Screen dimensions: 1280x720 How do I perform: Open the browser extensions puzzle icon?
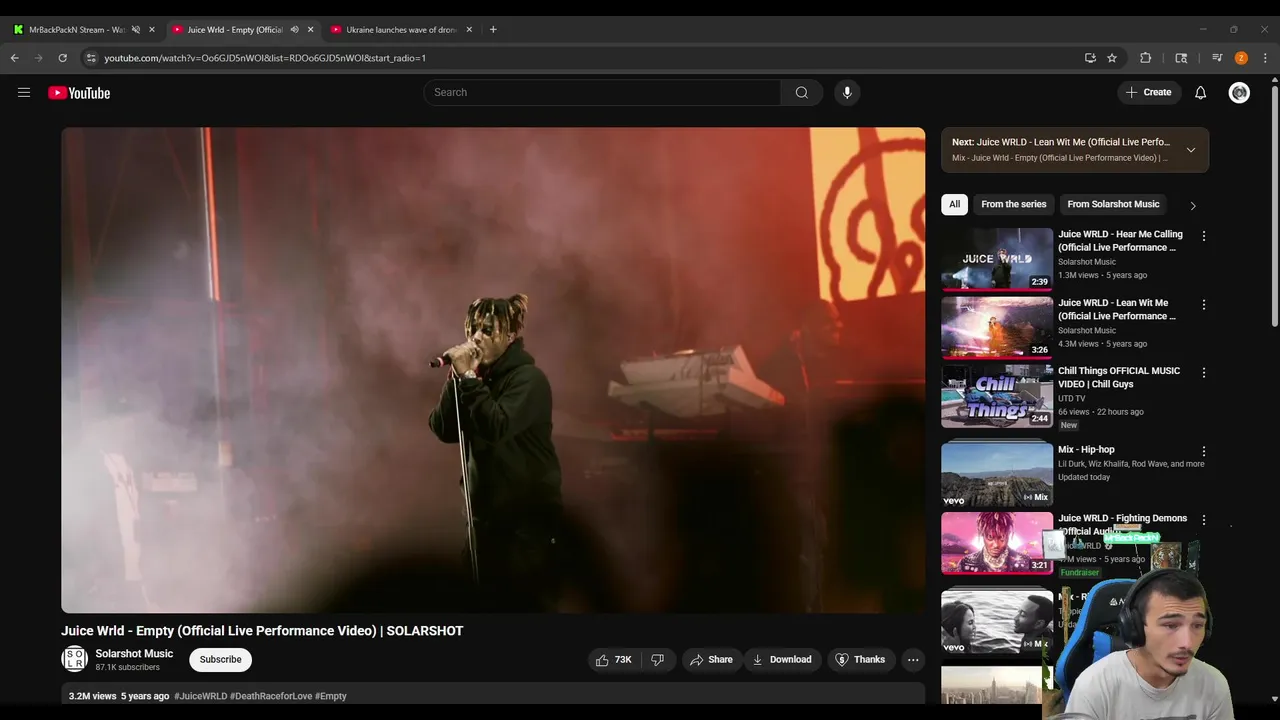coord(1146,58)
